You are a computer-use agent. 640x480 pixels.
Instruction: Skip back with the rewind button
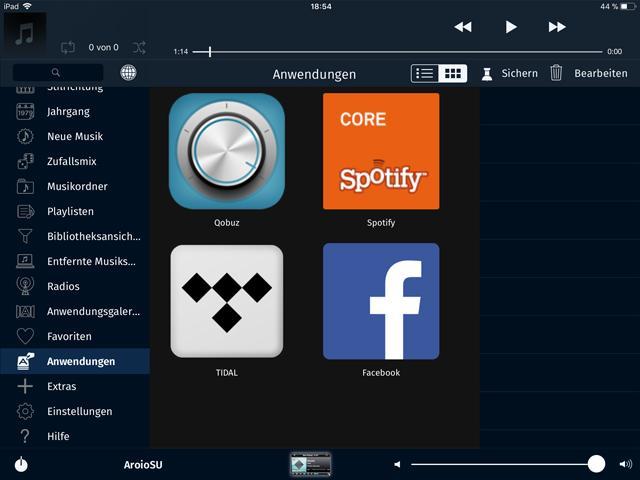[x=463, y=27]
